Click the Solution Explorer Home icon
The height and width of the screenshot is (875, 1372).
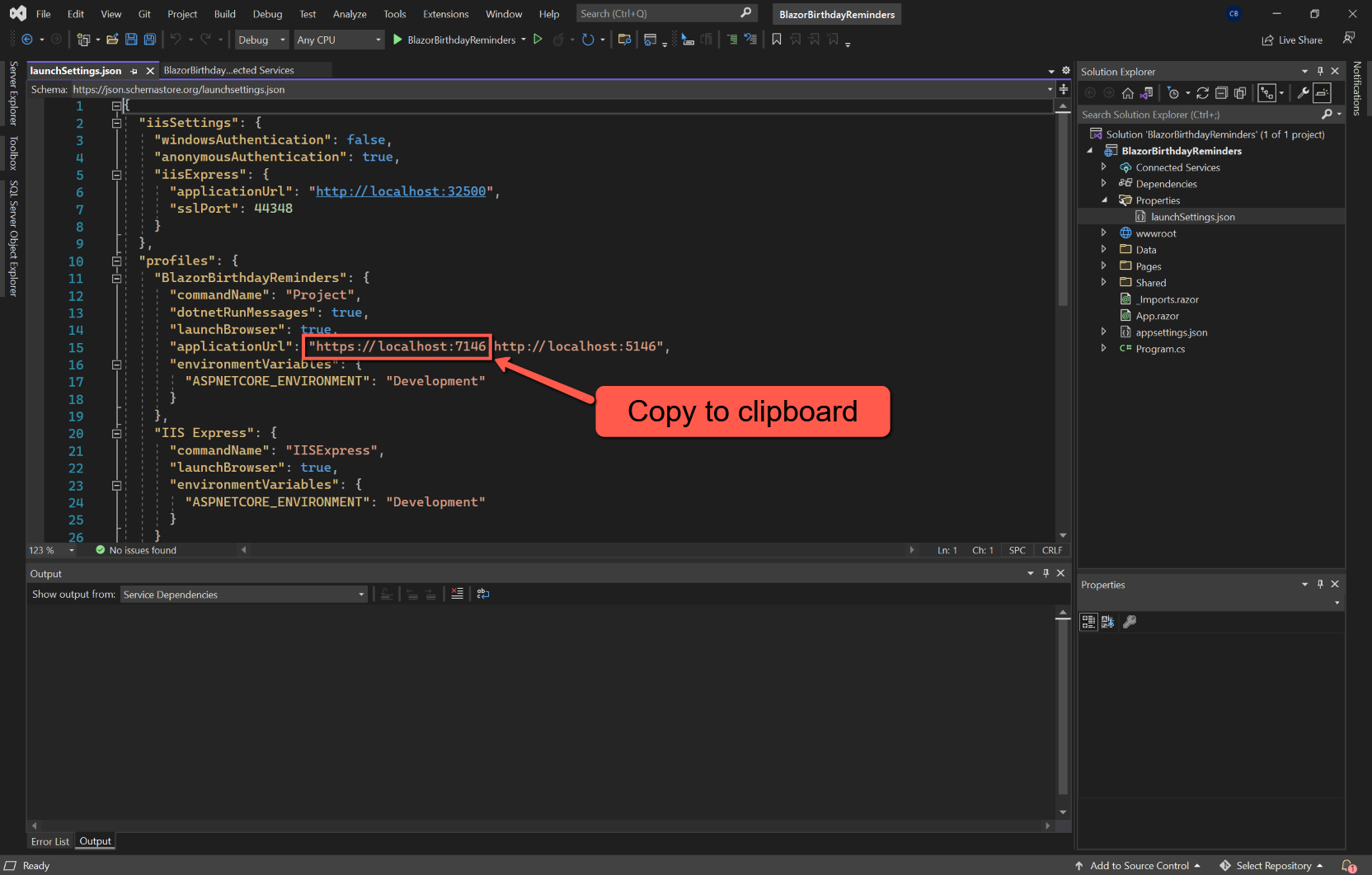click(x=1127, y=93)
